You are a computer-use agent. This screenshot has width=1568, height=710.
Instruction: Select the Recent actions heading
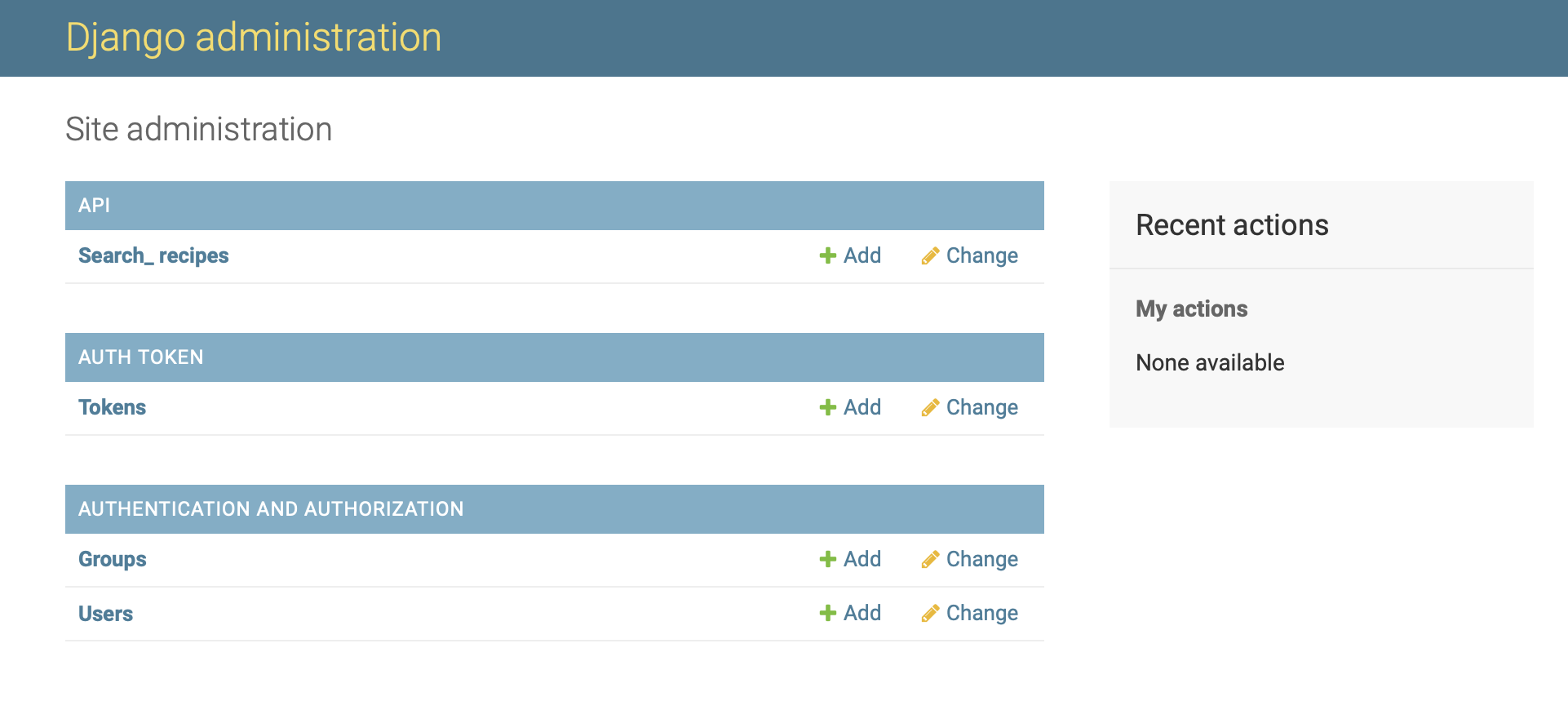[1232, 225]
